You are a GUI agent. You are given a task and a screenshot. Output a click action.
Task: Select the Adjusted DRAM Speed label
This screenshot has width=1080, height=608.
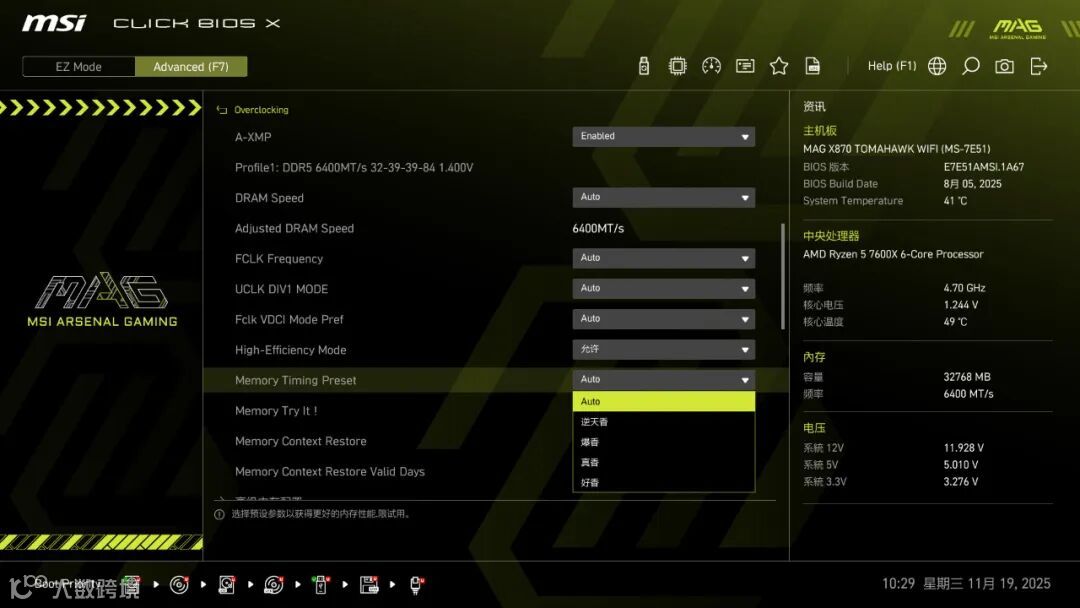(294, 228)
